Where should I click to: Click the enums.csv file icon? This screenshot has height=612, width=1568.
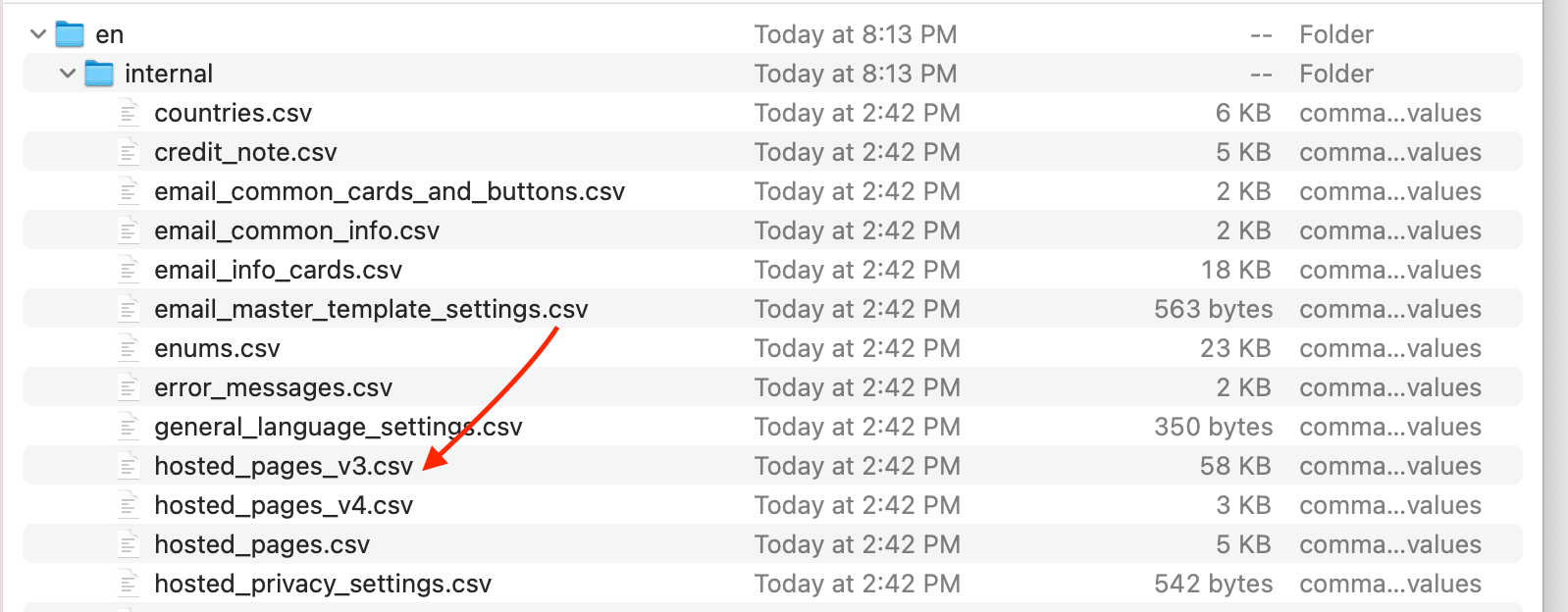[x=129, y=348]
